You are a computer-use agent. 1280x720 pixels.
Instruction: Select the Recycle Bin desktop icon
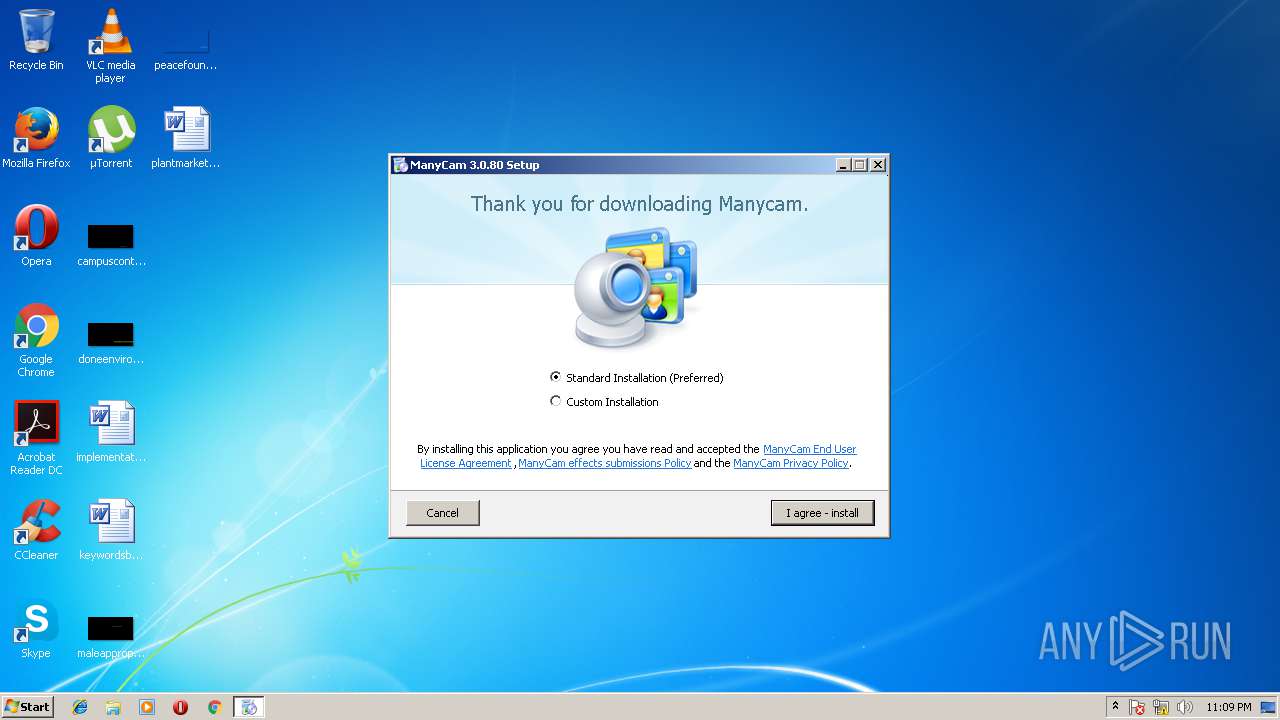point(36,40)
